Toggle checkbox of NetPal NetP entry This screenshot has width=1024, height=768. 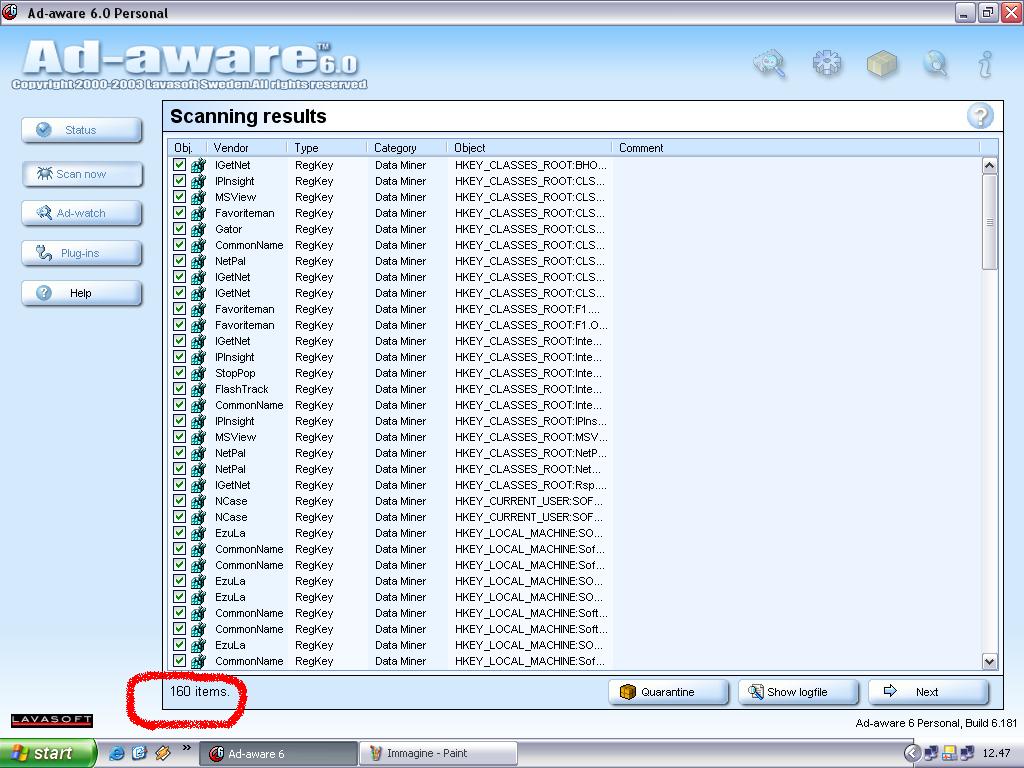click(x=180, y=453)
